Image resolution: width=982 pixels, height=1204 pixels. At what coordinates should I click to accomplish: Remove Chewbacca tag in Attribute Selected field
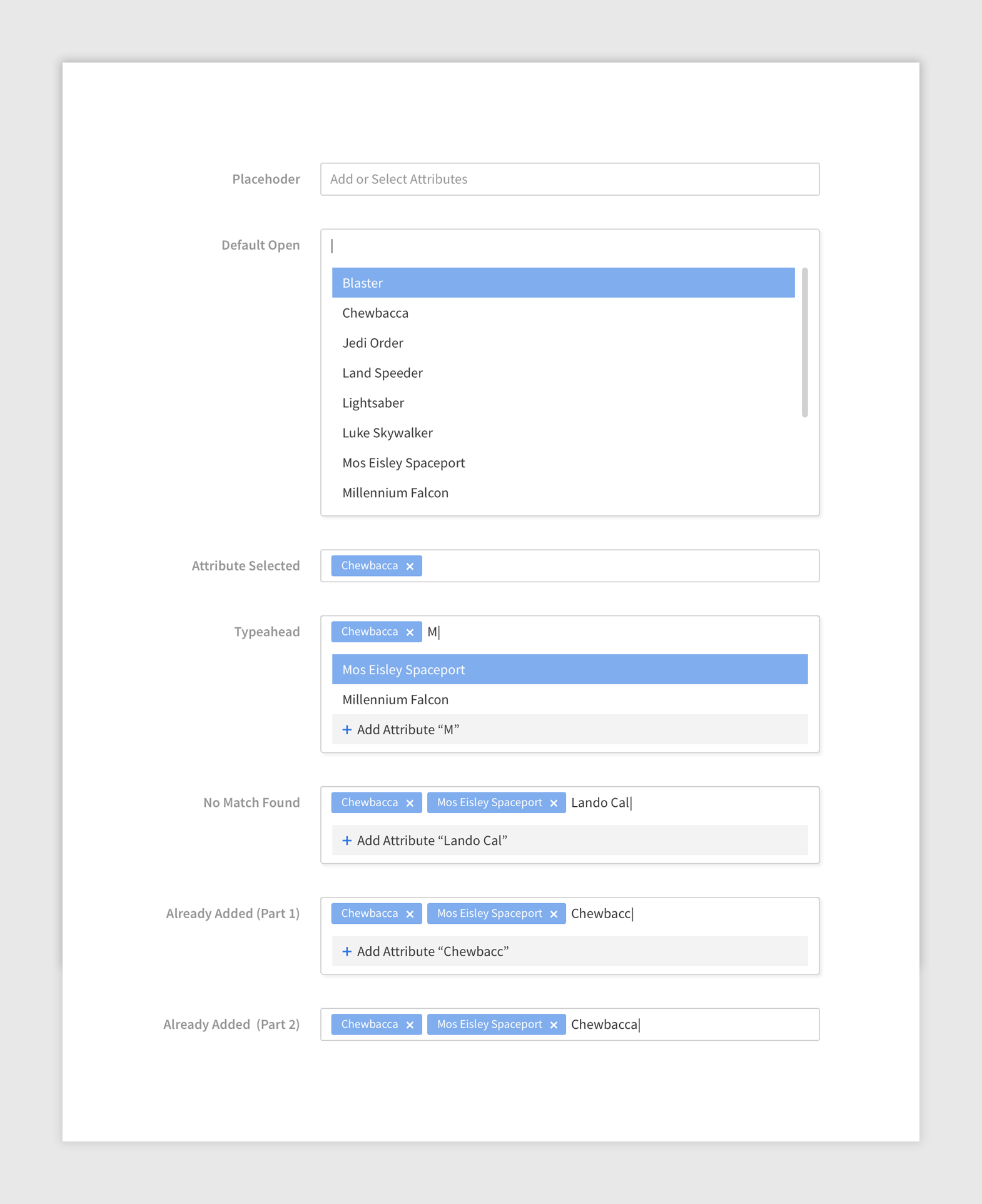click(410, 566)
